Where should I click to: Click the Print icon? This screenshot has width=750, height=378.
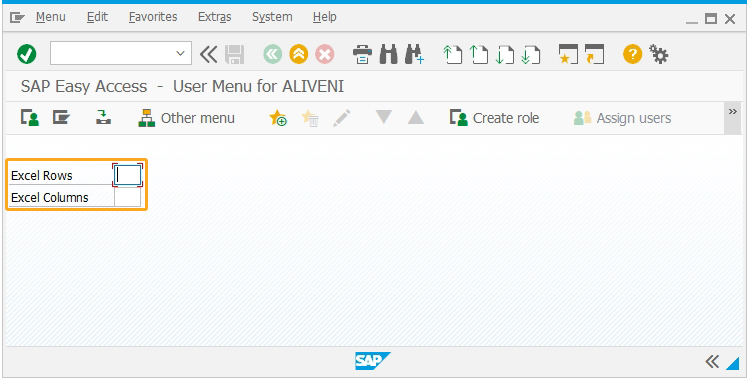click(x=363, y=54)
